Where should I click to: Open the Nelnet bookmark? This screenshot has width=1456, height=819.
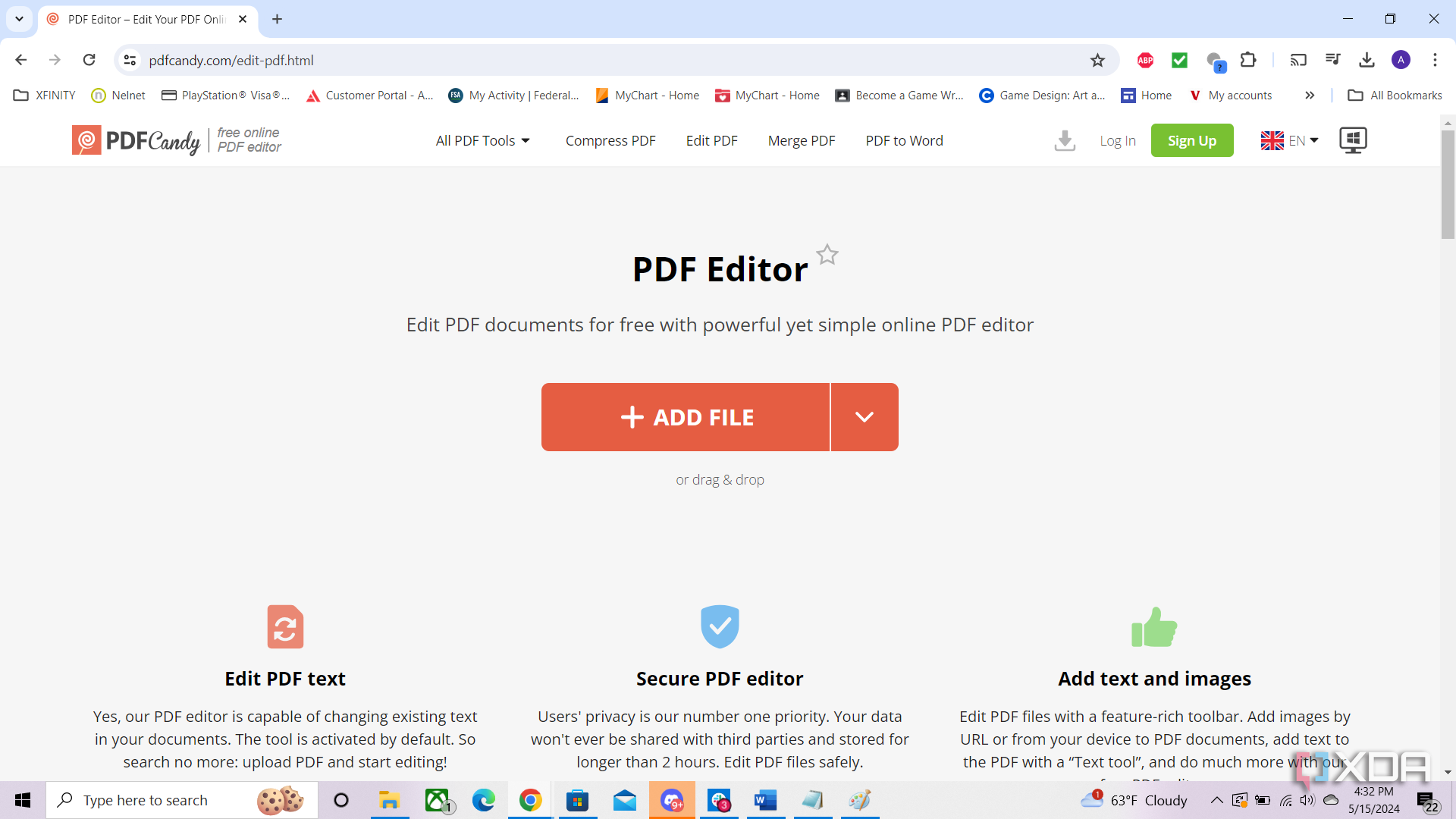(x=118, y=96)
